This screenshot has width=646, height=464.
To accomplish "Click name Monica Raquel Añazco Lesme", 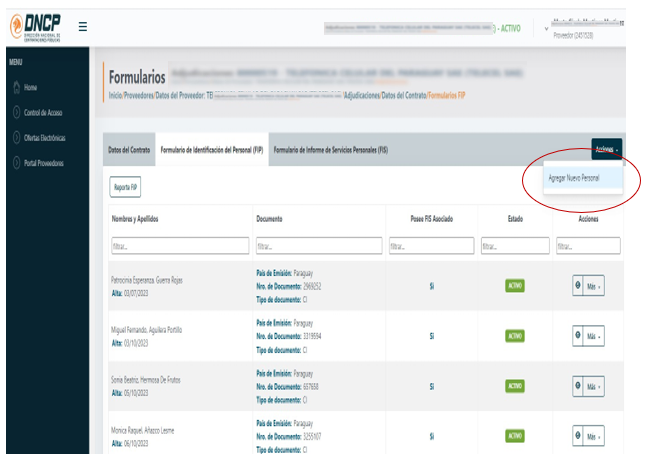I will (x=143, y=430).
